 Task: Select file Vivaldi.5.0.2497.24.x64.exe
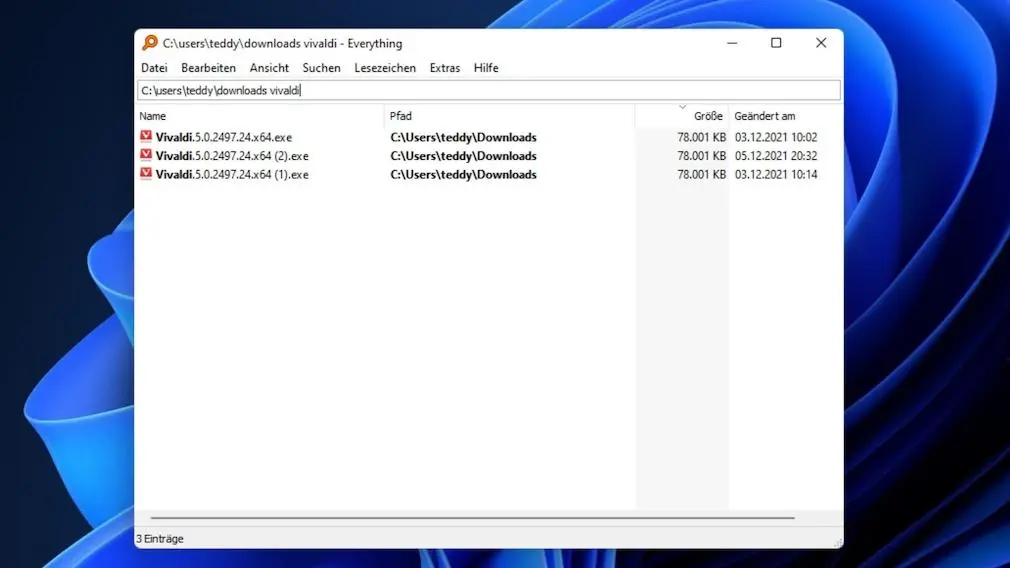click(x=224, y=137)
